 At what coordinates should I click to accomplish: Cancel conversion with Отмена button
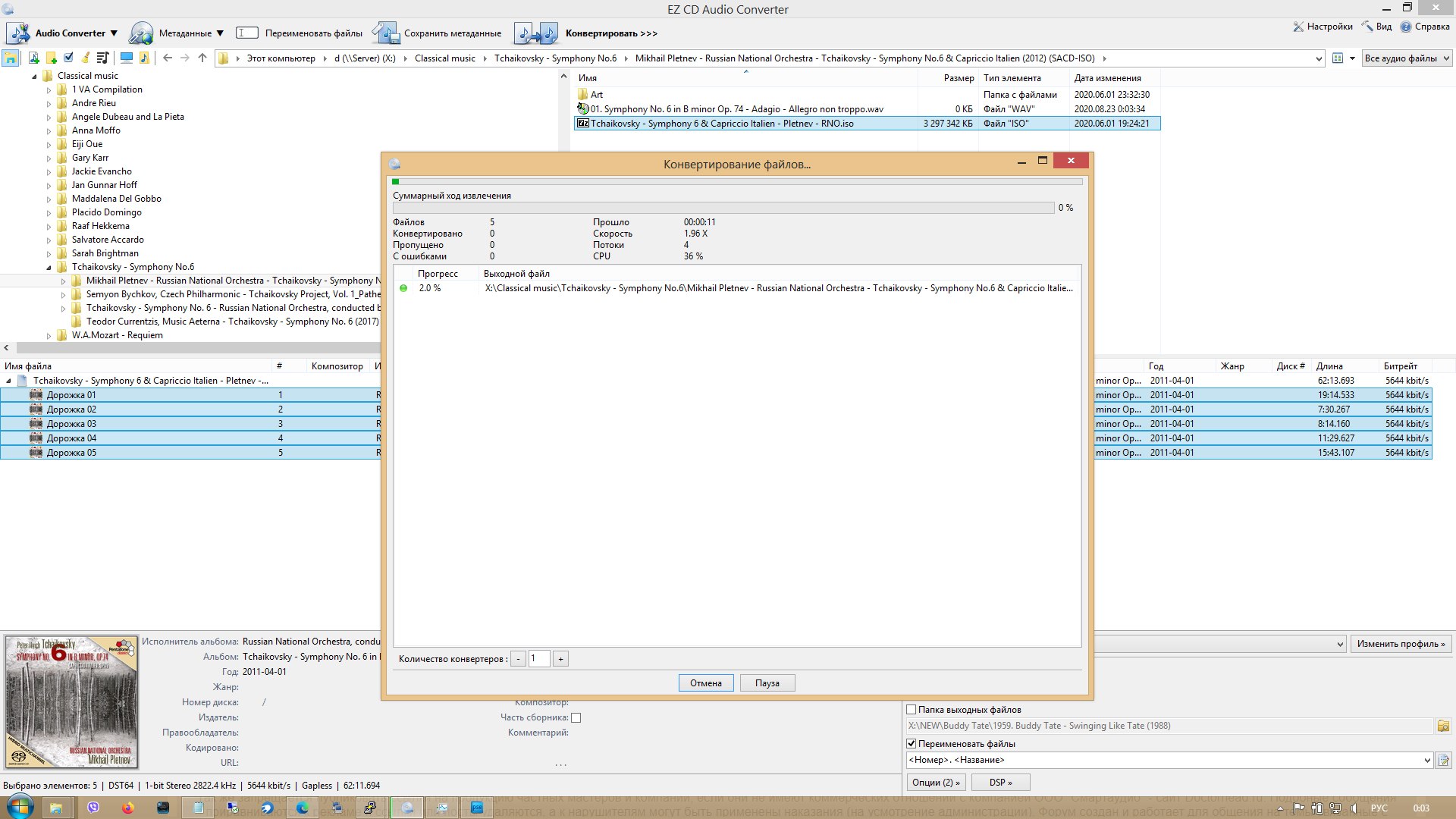click(706, 683)
